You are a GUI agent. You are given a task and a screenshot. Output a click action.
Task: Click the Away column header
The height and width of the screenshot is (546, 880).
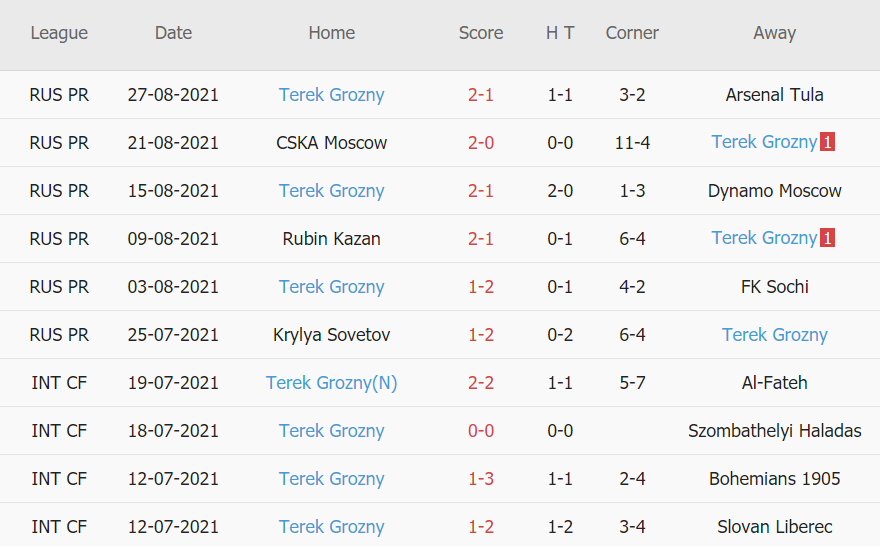pyautogui.click(x=774, y=33)
